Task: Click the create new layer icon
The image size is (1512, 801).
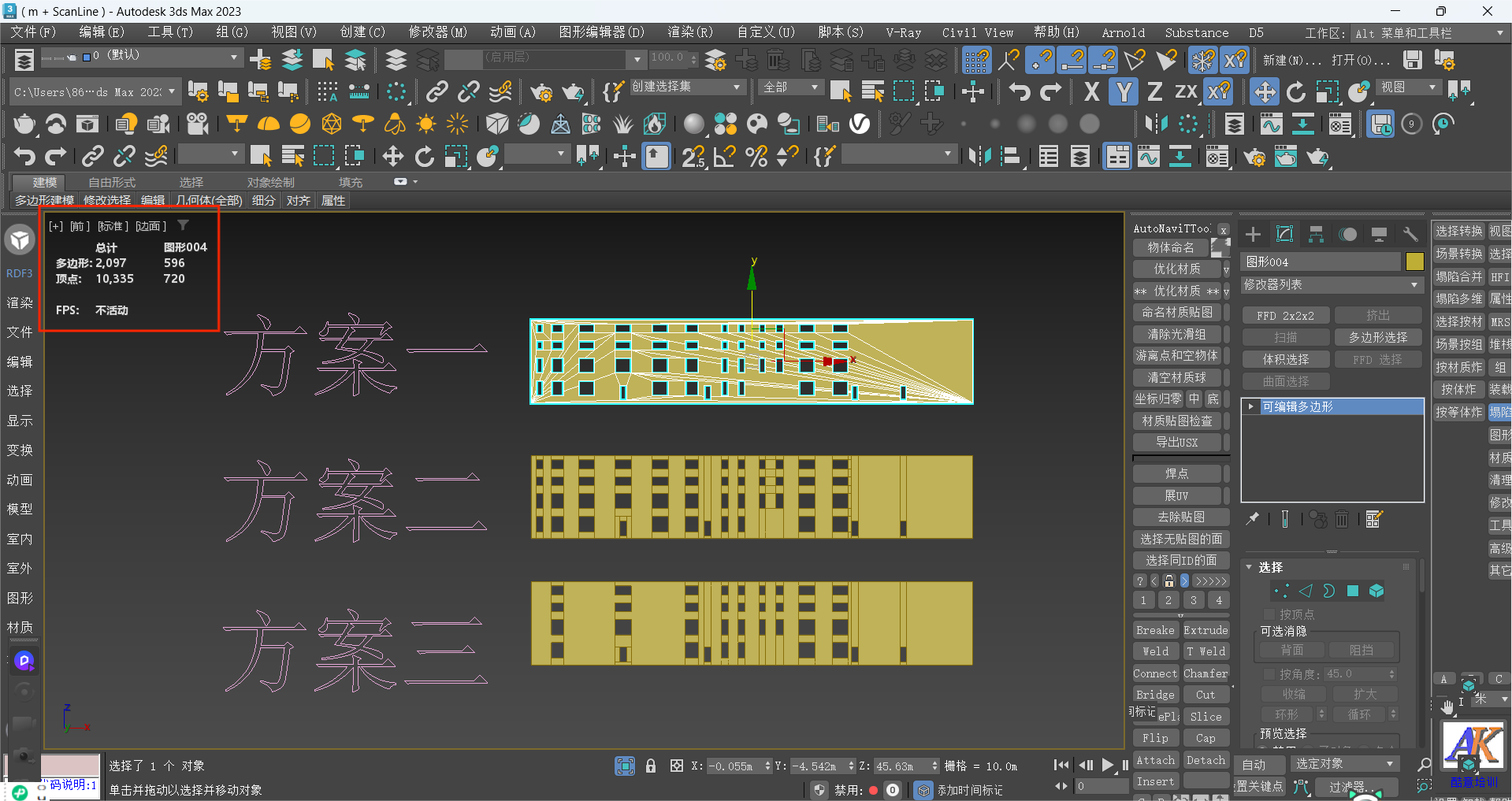Action: click(260, 60)
